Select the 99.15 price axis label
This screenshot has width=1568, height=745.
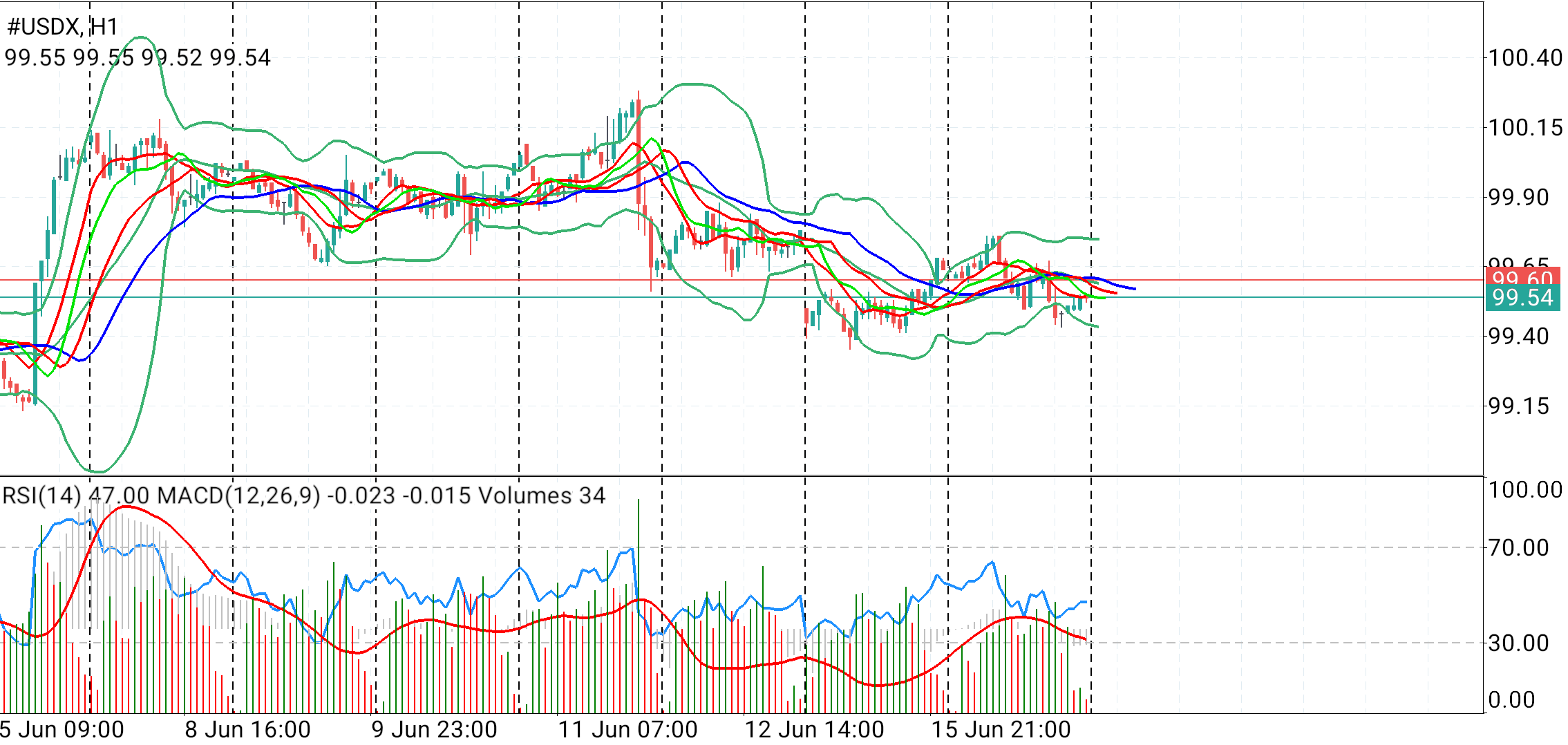click(x=1518, y=406)
